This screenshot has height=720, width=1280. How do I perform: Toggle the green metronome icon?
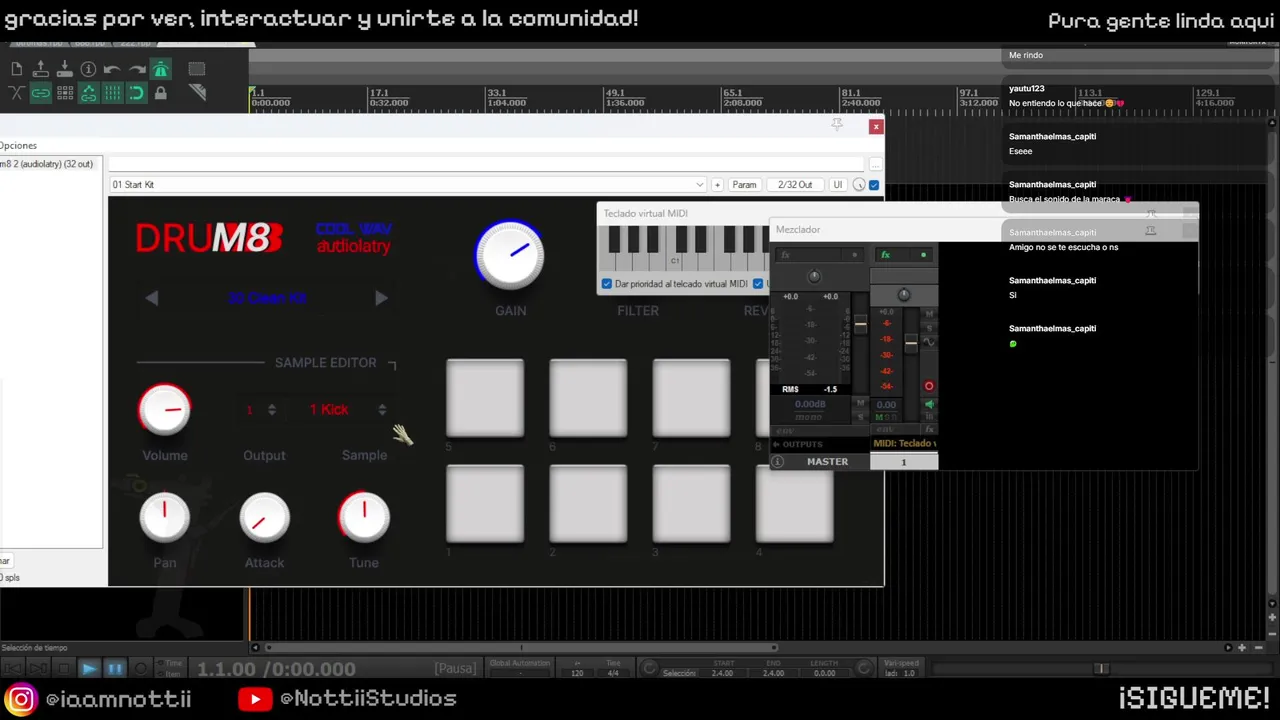pyautogui.click(x=160, y=69)
